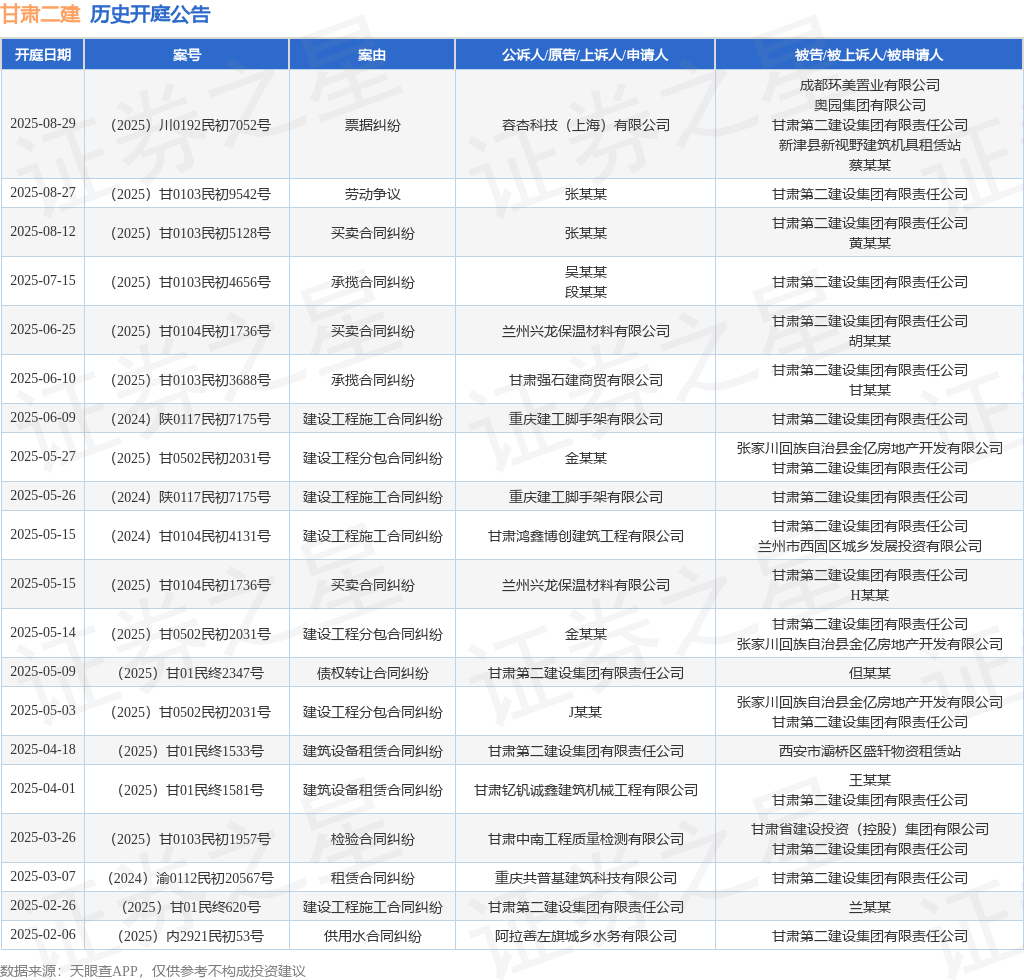This screenshot has height=980, width=1024.
Task: Click defendant 兰州市西固区城乡发展投资有限公司
Action: [870, 546]
